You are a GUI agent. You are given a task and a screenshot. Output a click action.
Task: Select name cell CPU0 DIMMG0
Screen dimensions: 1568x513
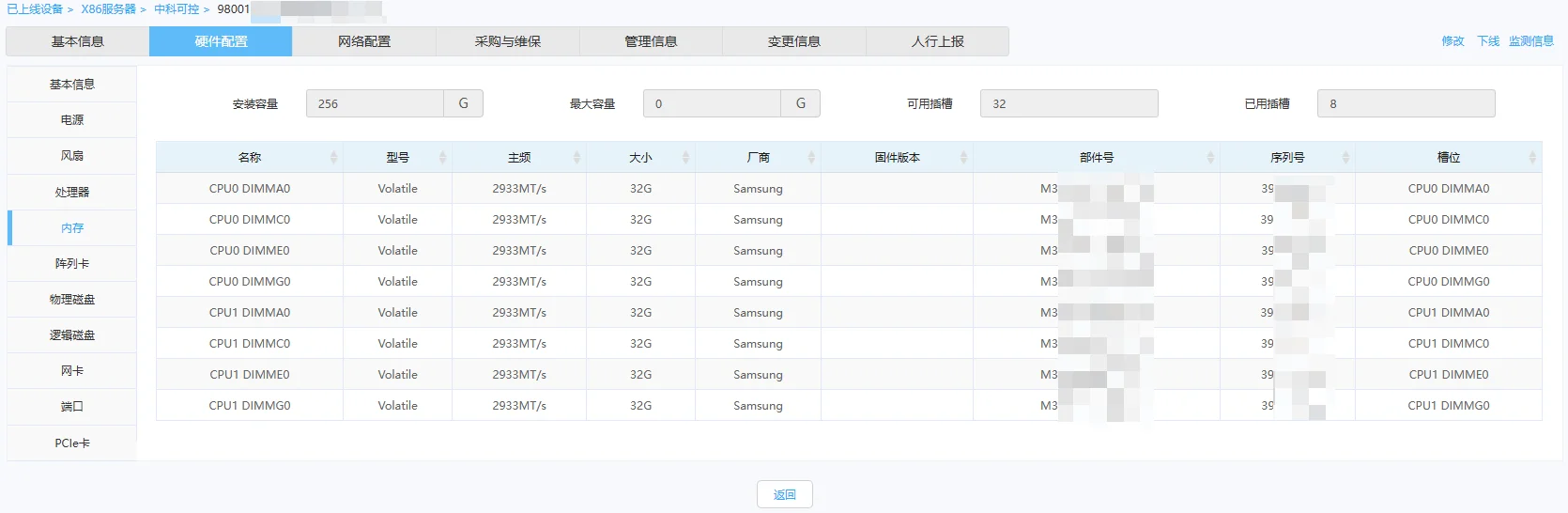click(x=250, y=282)
